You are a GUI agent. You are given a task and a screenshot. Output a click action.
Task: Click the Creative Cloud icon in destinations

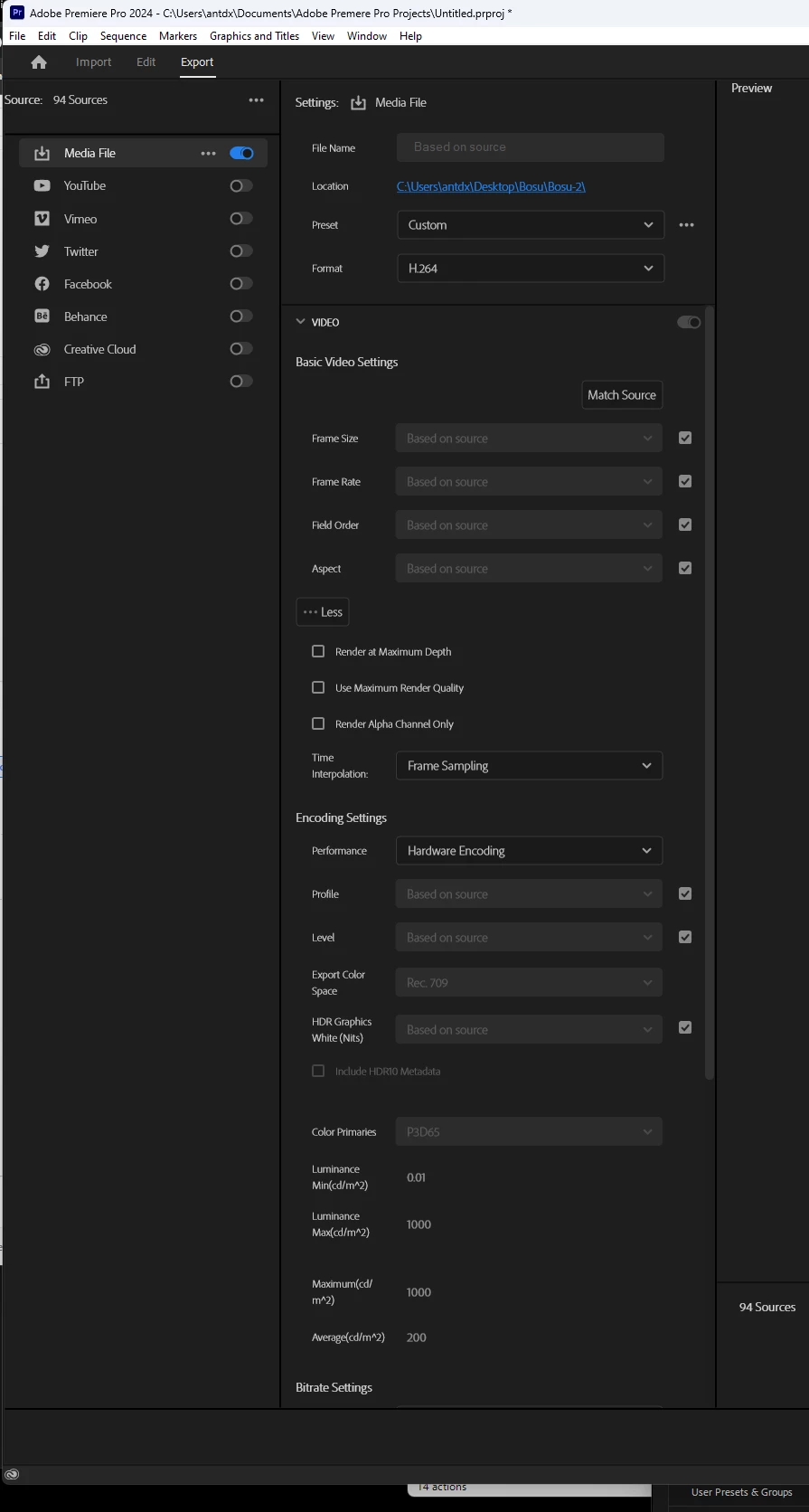click(x=42, y=349)
